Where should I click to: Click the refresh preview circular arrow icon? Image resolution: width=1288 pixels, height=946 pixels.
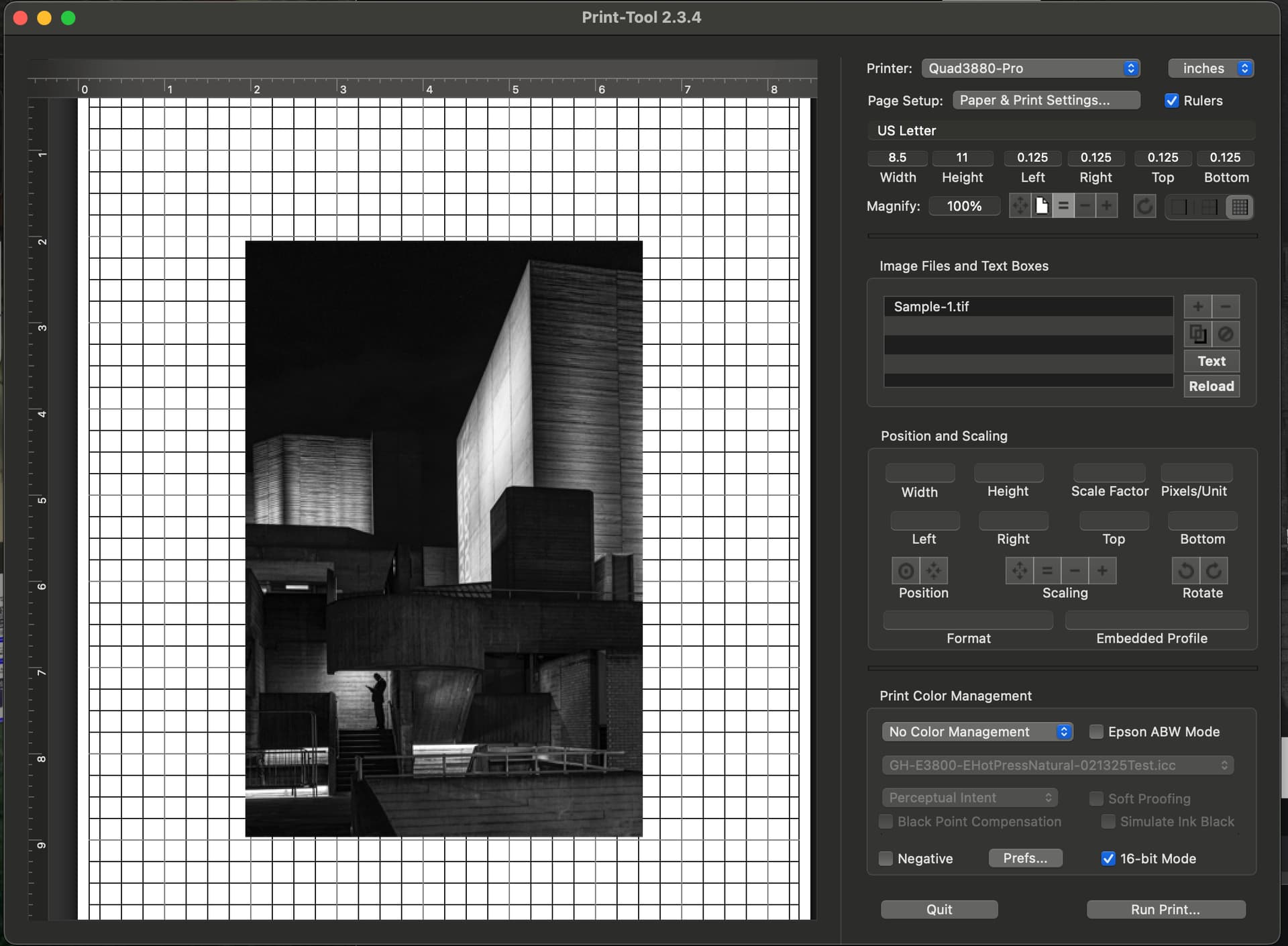click(x=1144, y=206)
